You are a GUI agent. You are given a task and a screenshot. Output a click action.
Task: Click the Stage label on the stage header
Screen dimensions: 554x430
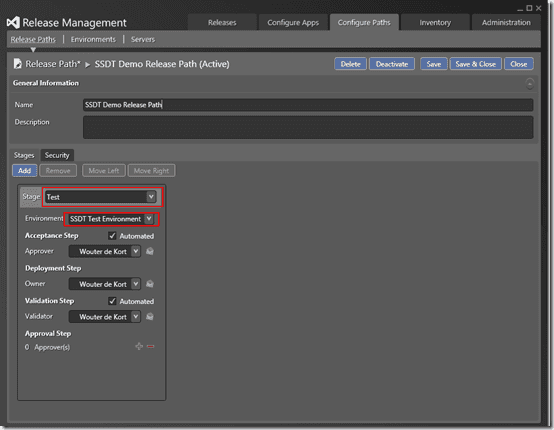31,196
